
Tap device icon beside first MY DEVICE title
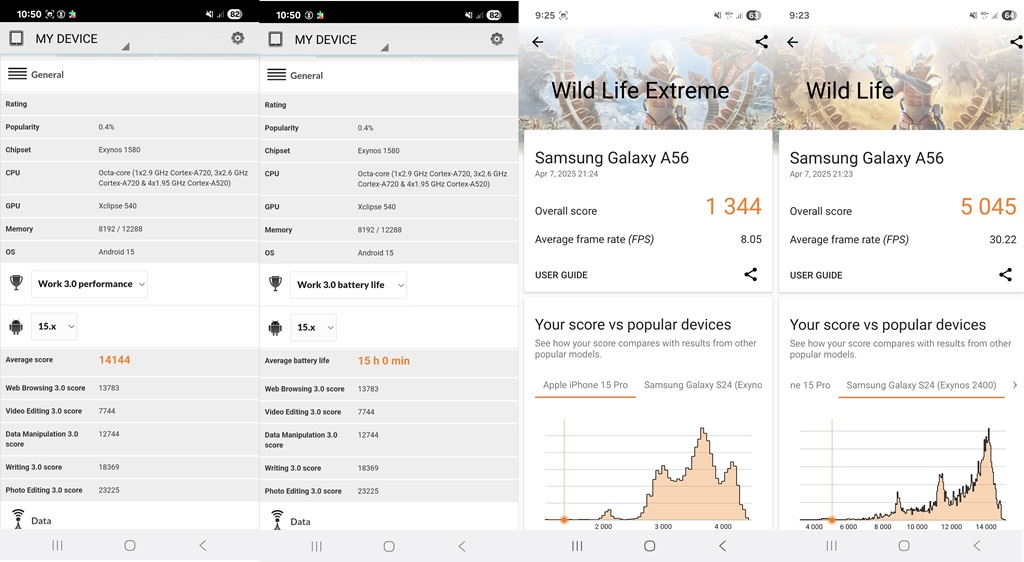(x=16, y=39)
